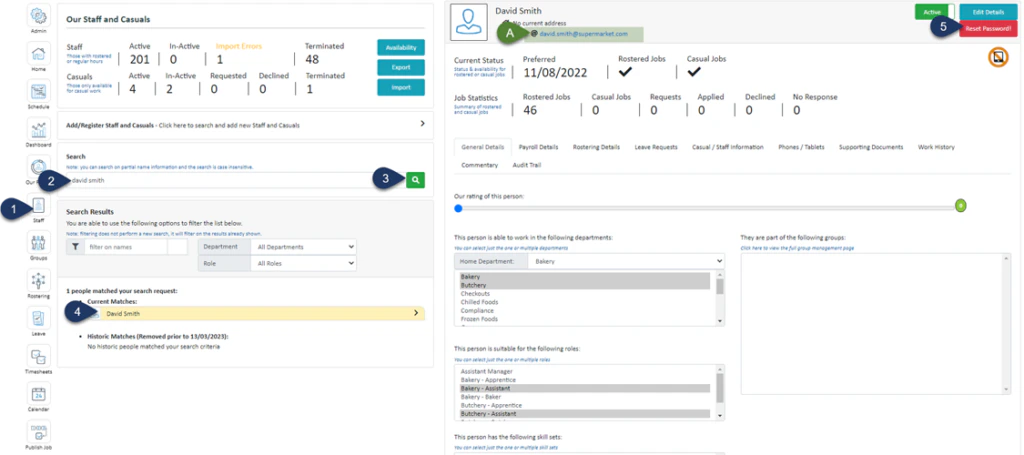The width and height of the screenshot is (1024, 455).
Task: Toggle the Active status switch
Action: coord(935,12)
